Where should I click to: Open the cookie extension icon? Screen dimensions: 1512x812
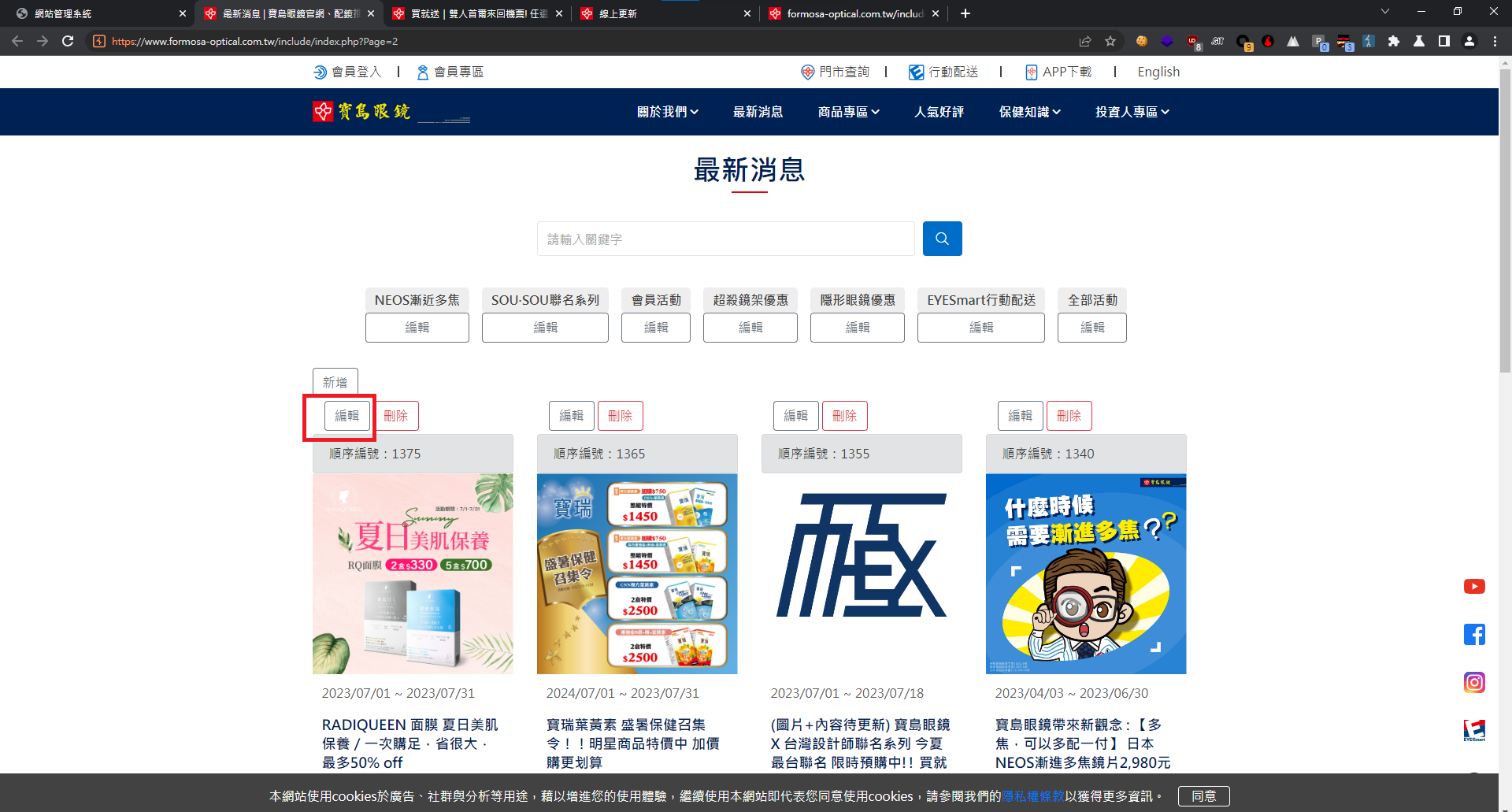click(x=1142, y=41)
